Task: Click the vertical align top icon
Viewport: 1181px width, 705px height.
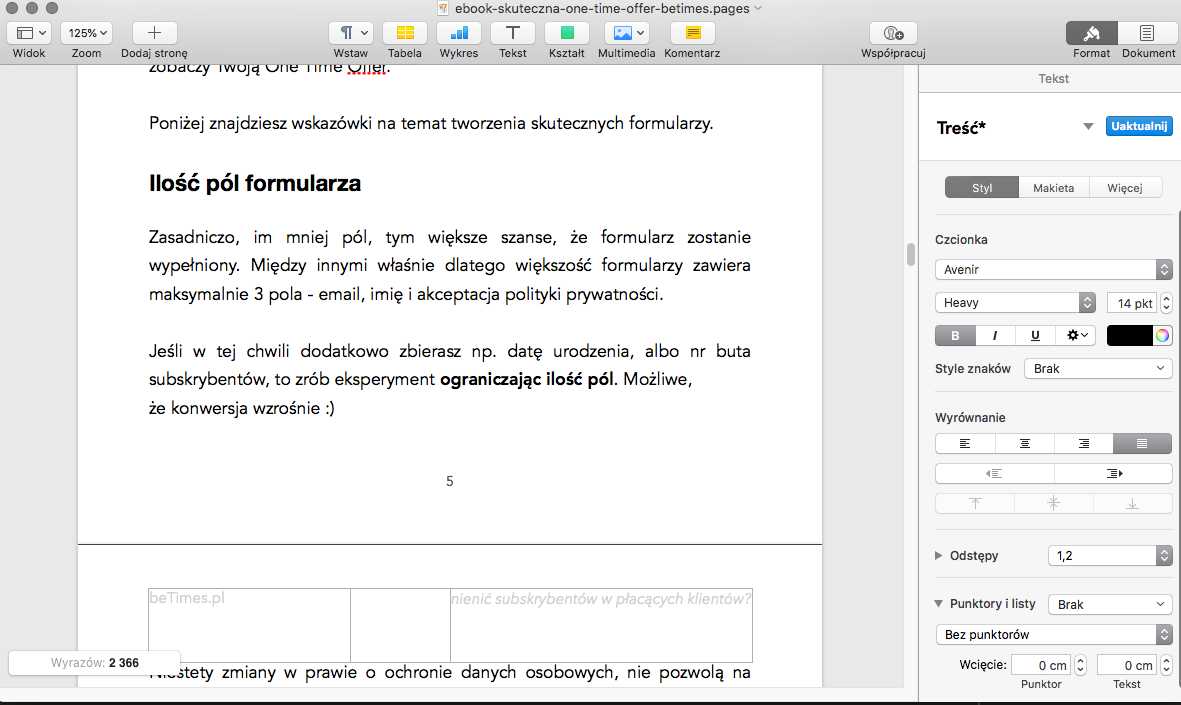Action: (975, 503)
